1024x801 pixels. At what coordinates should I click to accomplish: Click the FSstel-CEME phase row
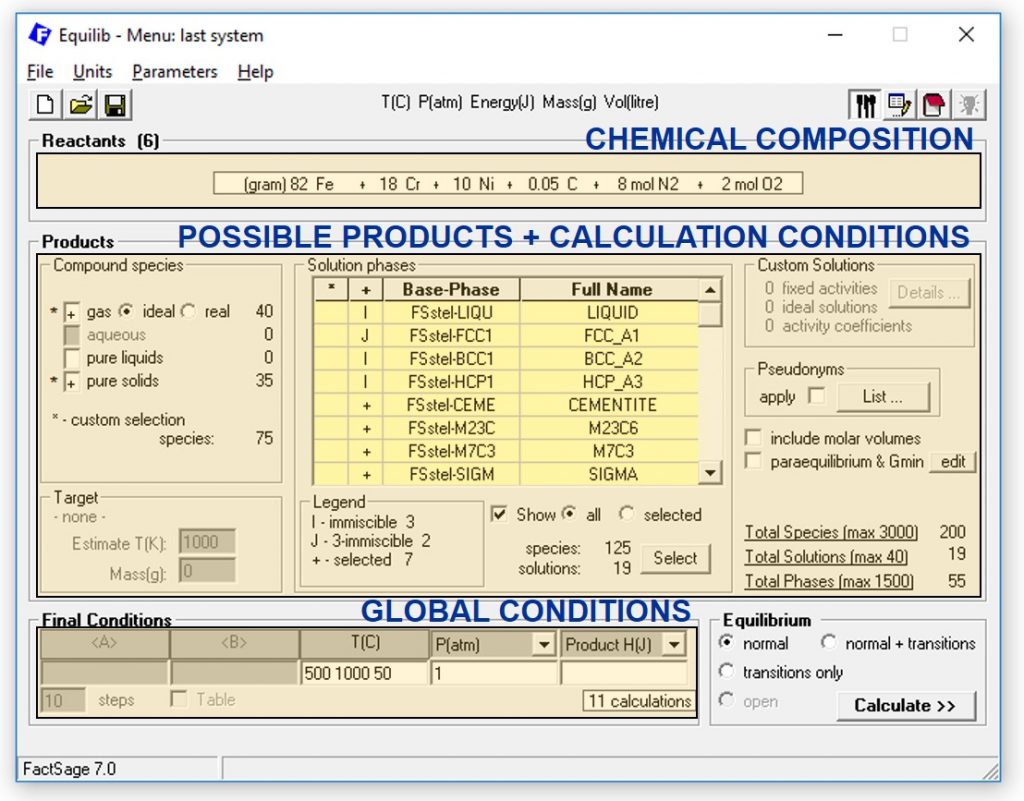click(506, 405)
